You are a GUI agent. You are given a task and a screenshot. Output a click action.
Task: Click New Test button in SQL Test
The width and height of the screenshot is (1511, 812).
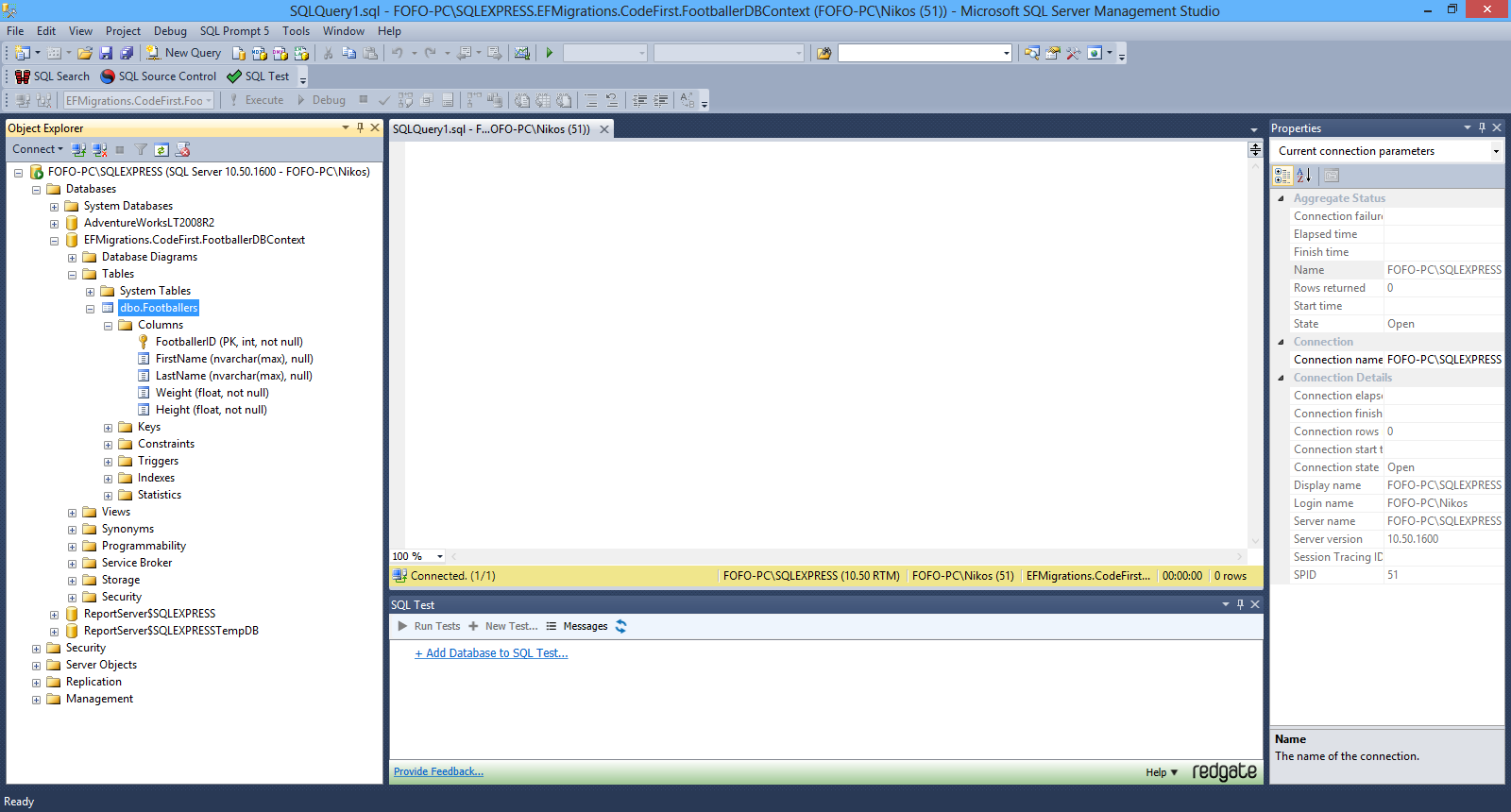pos(503,626)
